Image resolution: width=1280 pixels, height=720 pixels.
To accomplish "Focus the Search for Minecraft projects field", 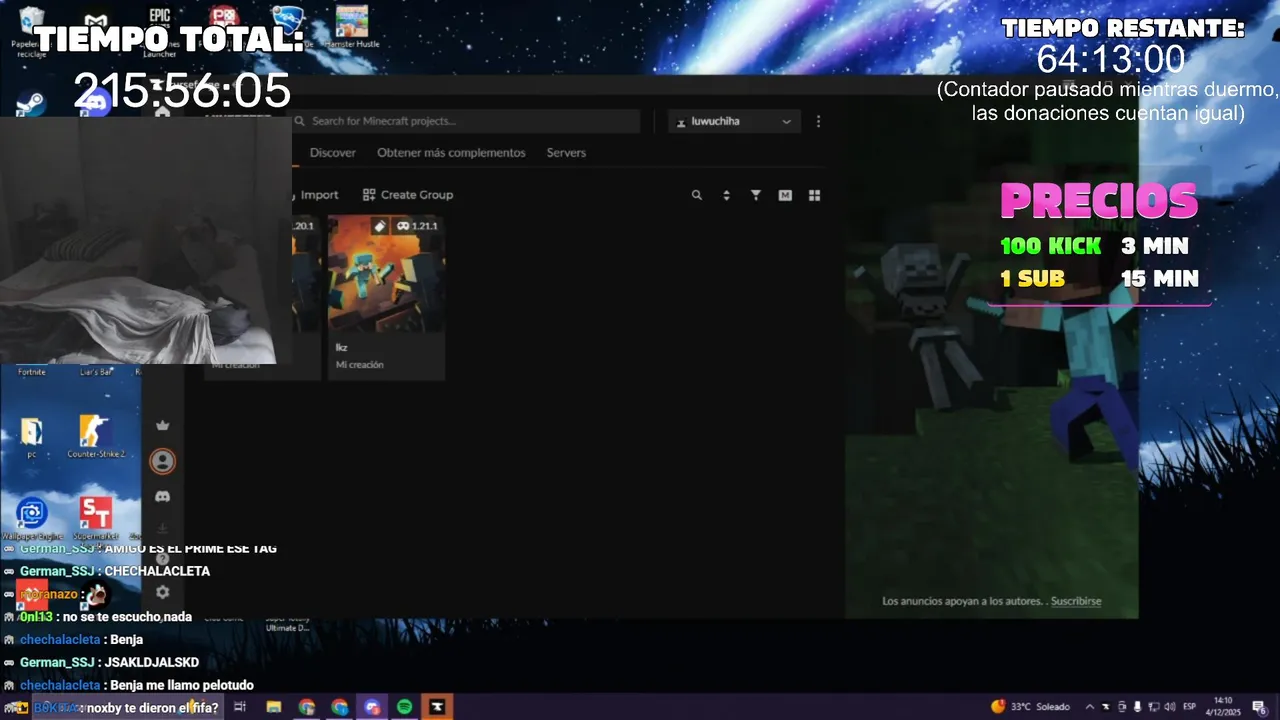I will pos(466,121).
